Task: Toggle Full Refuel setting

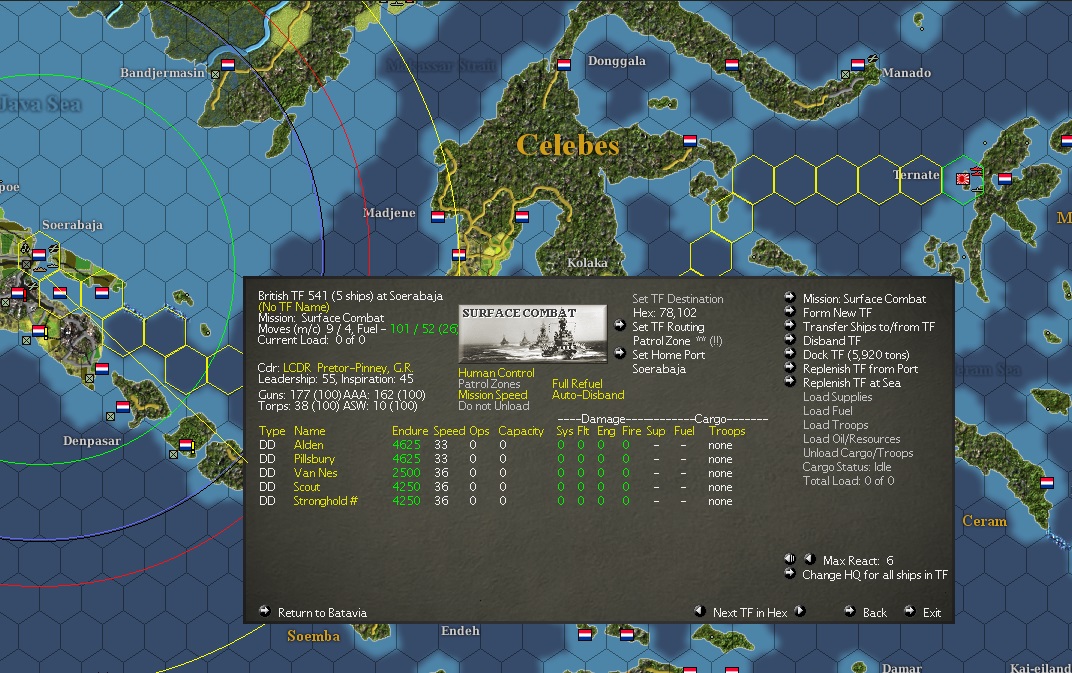Action: (577, 384)
